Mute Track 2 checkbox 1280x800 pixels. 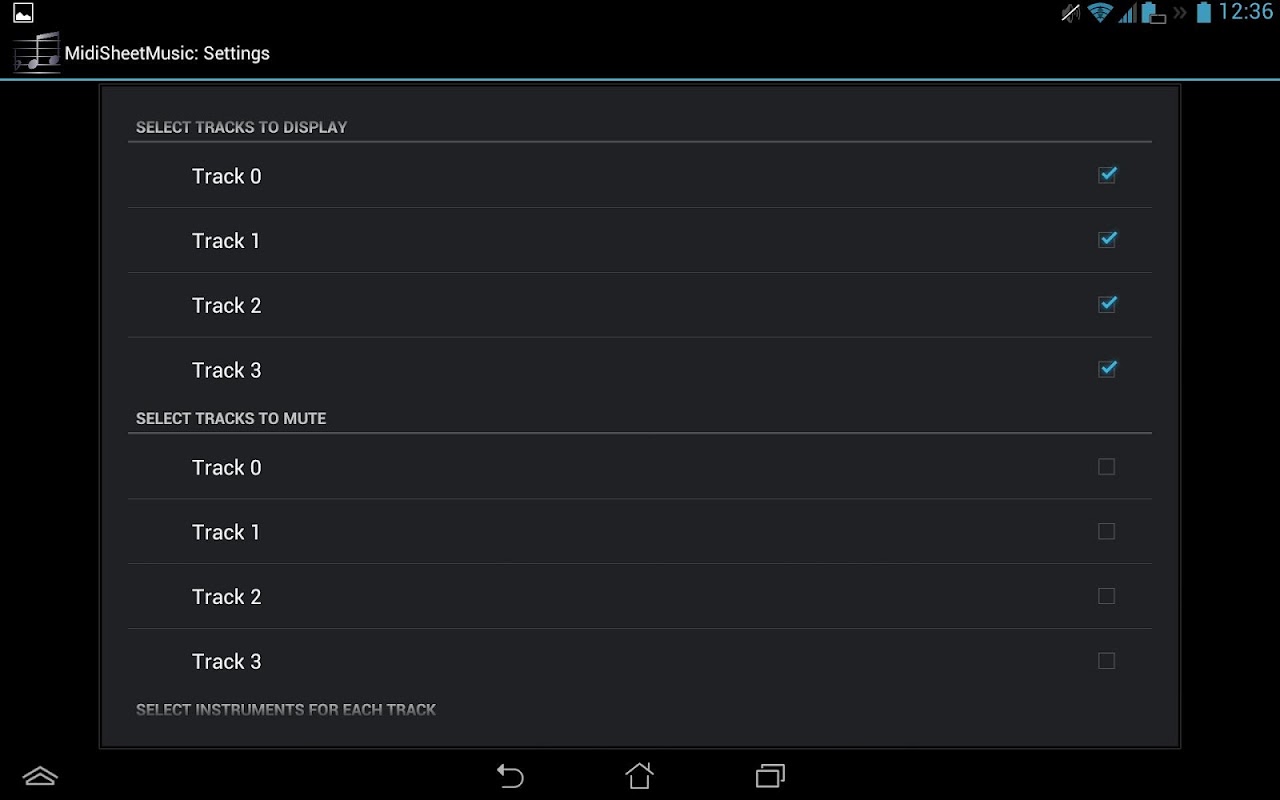(1106, 596)
